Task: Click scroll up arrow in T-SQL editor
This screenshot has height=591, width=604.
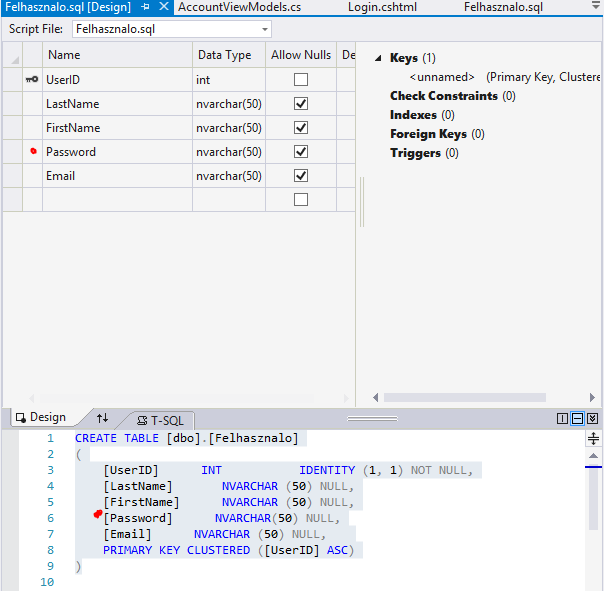Action: (593, 456)
